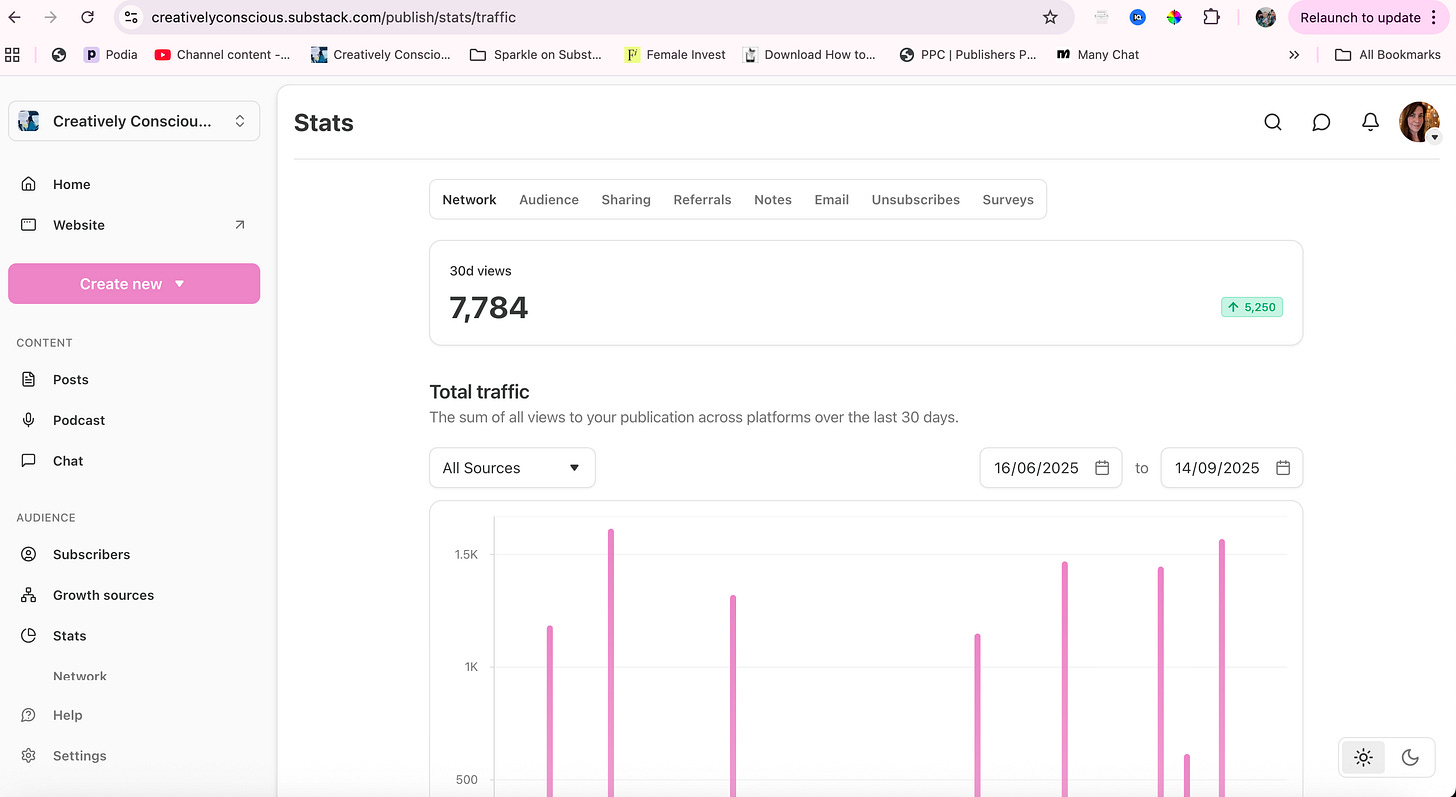Click the start date field 16/06/2025
Viewport: 1456px width, 797px height.
[1051, 468]
